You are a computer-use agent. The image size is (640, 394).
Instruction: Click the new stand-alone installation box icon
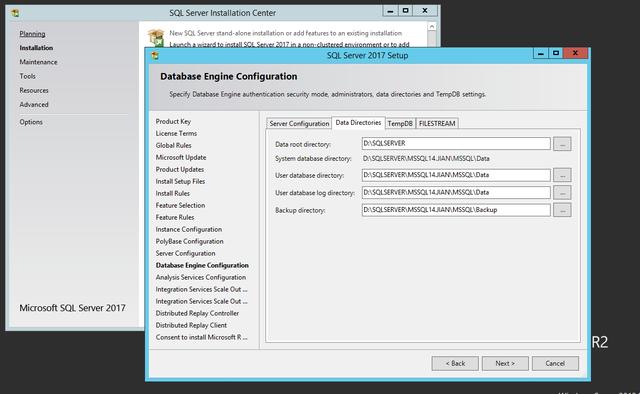point(156,37)
